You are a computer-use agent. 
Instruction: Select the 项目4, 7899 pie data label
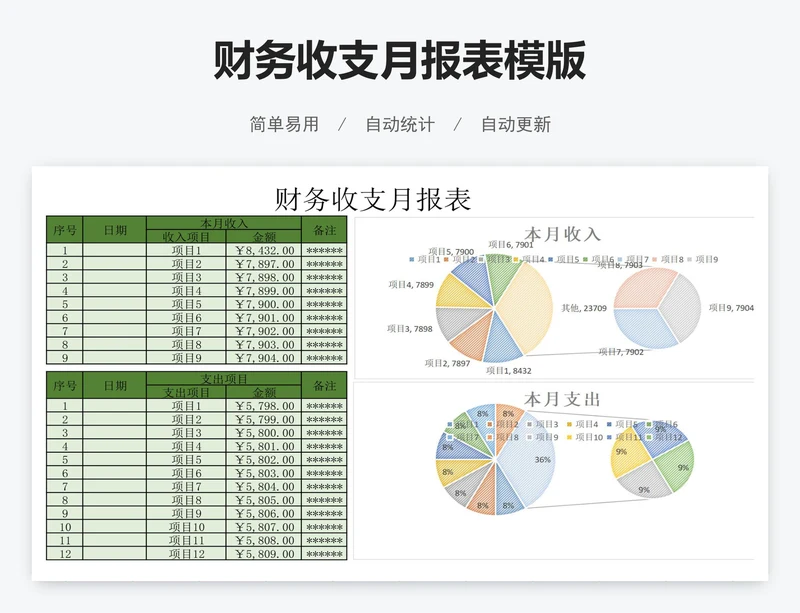[411, 285]
